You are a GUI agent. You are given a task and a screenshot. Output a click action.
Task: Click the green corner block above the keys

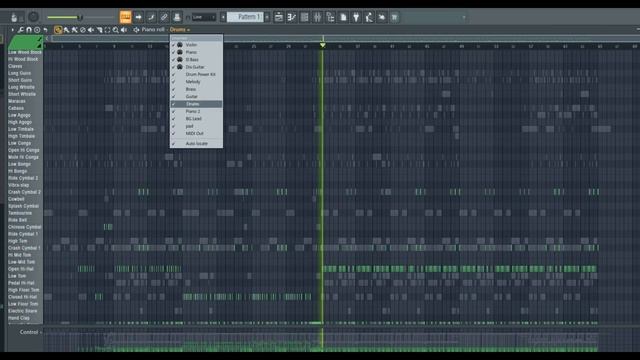coord(25,42)
